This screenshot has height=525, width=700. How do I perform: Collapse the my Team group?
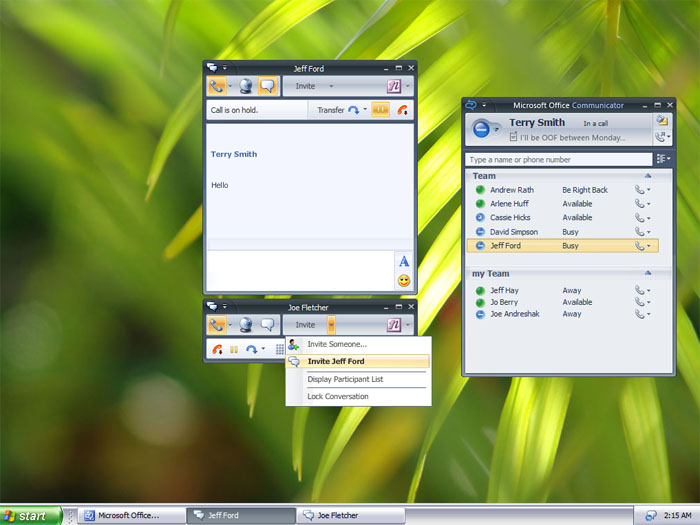tap(648, 273)
